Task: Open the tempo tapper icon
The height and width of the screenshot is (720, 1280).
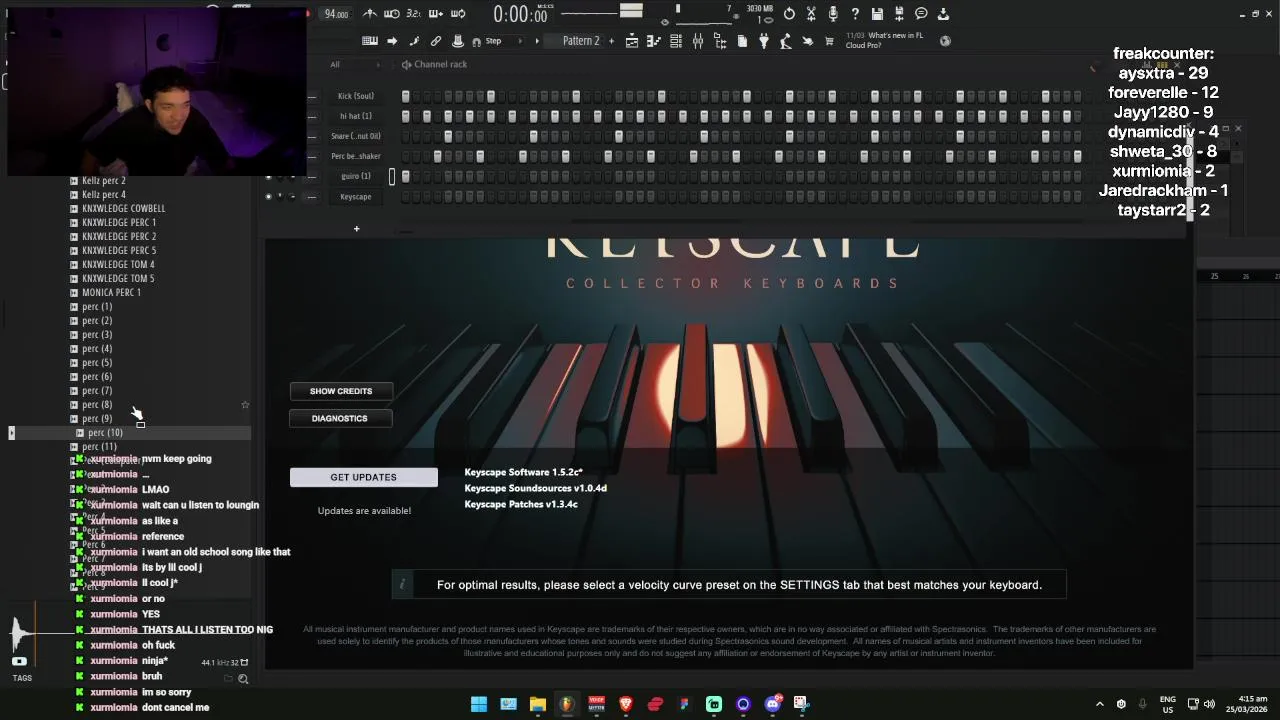Action: pyautogui.click(x=786, y=41)
